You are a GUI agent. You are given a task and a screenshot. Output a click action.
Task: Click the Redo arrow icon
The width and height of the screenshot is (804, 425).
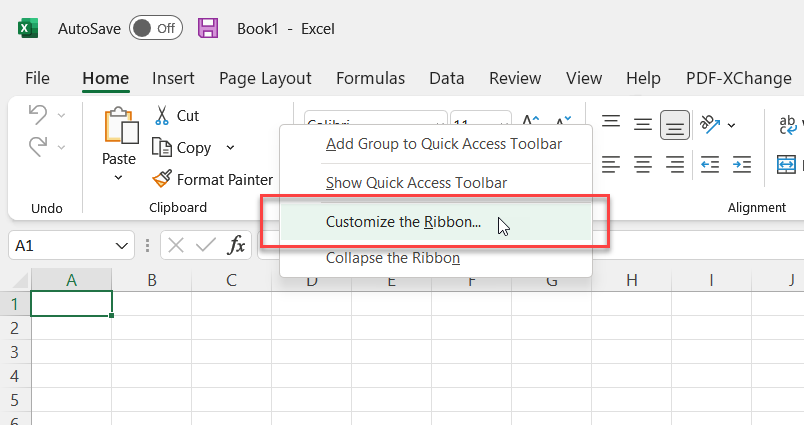(x=38, y=147)
